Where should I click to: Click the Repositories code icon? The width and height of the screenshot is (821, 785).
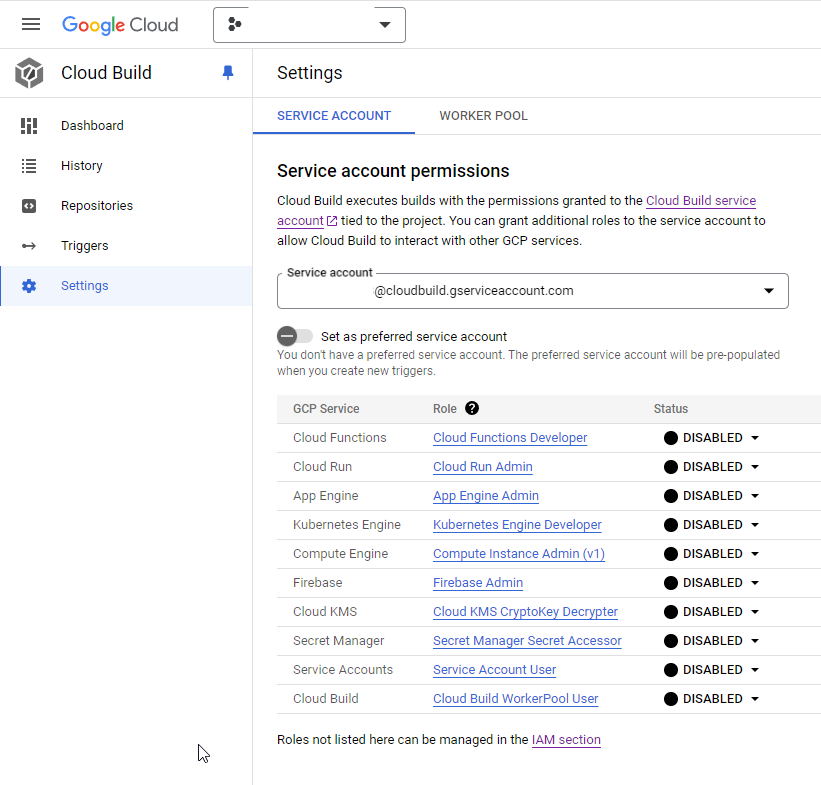(x=29, y=206)
